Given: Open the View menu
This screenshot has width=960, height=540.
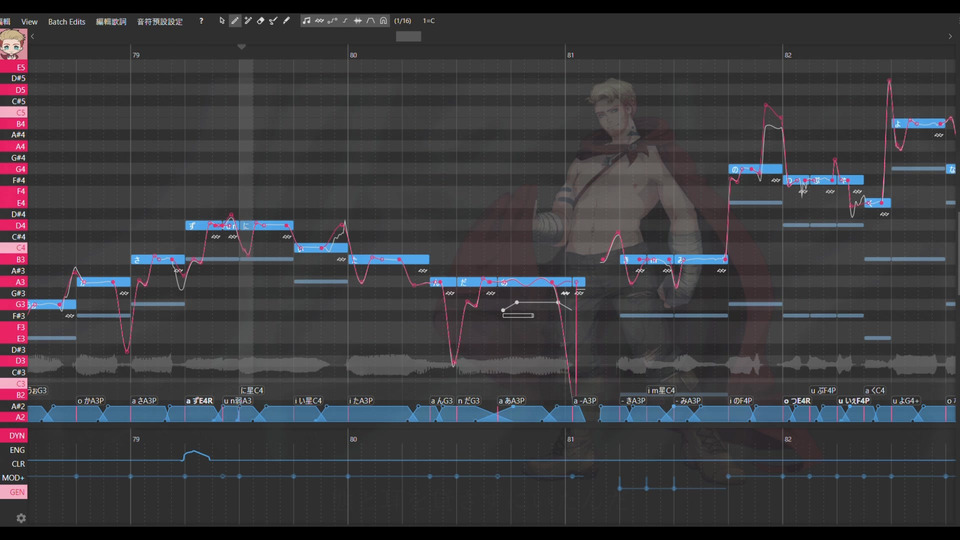Looking at the screenshot, I should point(29,21).
